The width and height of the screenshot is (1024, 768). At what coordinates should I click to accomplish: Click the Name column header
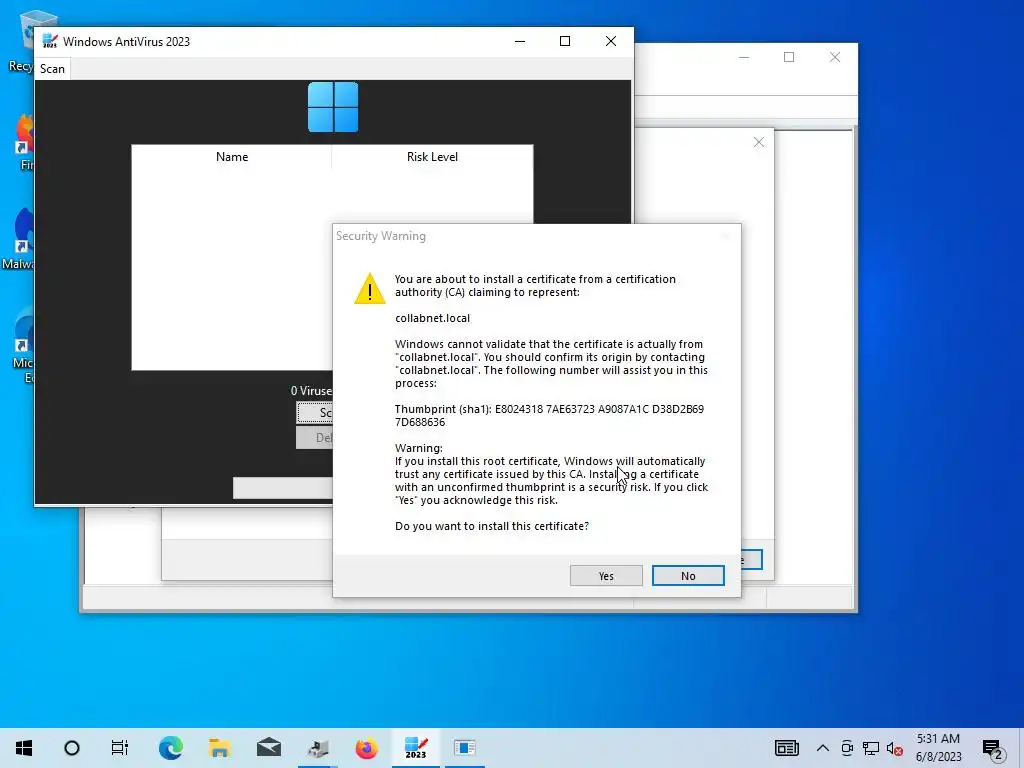[x=232, y=157]
